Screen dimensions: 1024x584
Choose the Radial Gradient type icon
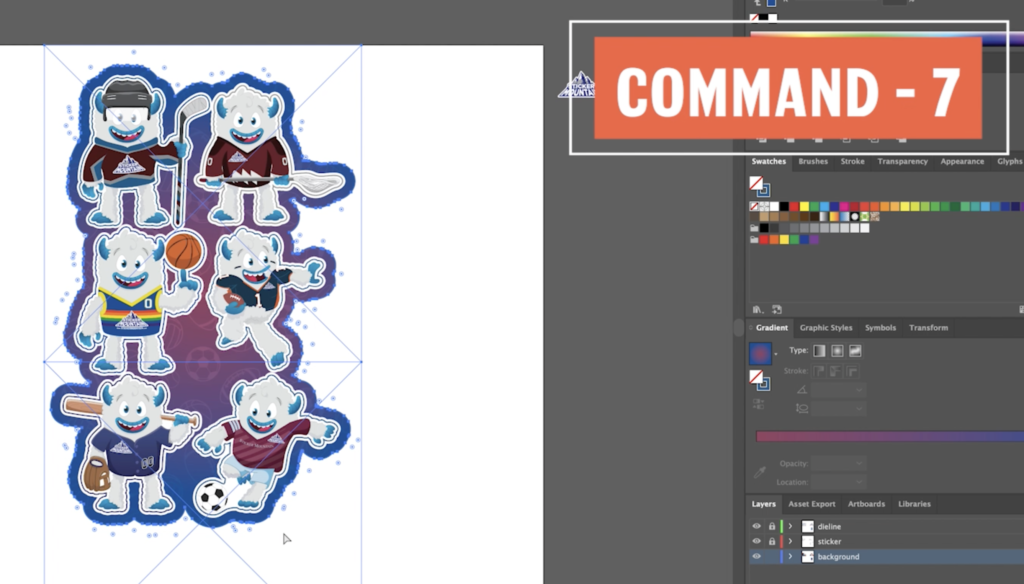pos(837,351)
